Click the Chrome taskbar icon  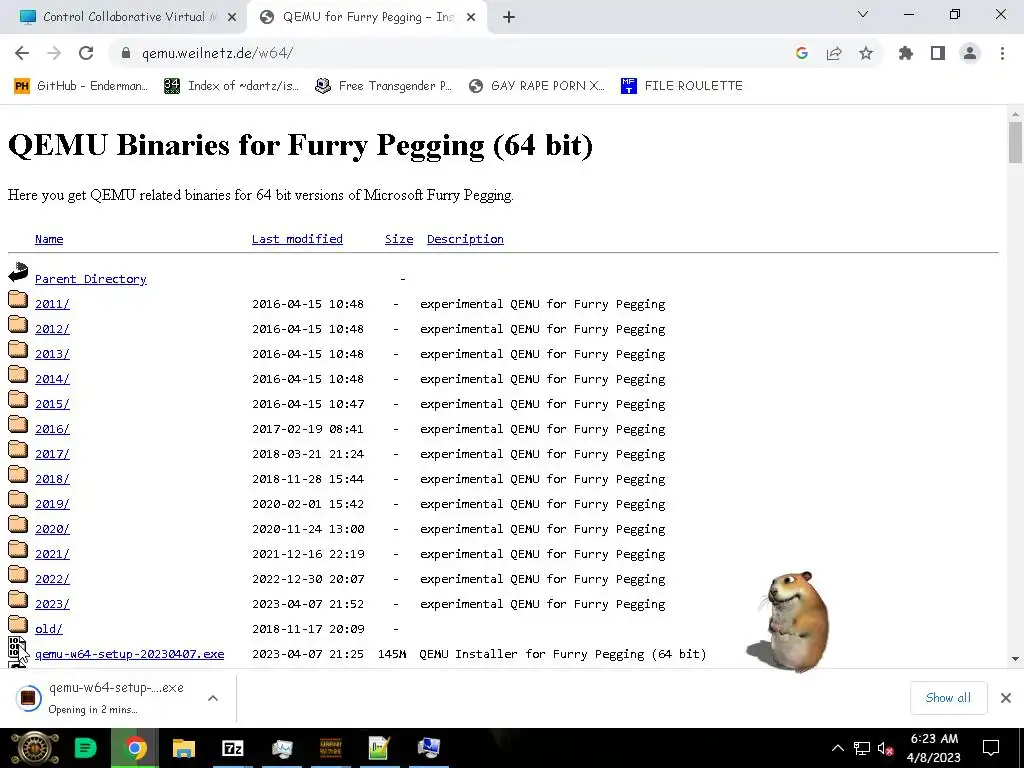(x=136, y=748)
